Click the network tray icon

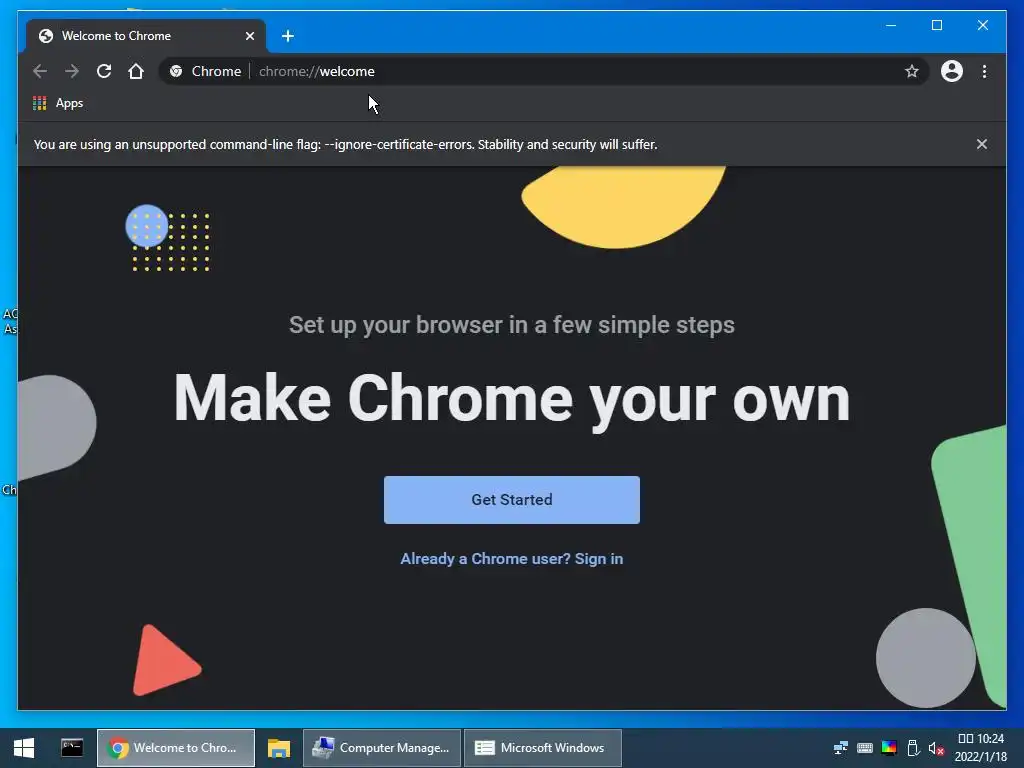click(841, 748)
